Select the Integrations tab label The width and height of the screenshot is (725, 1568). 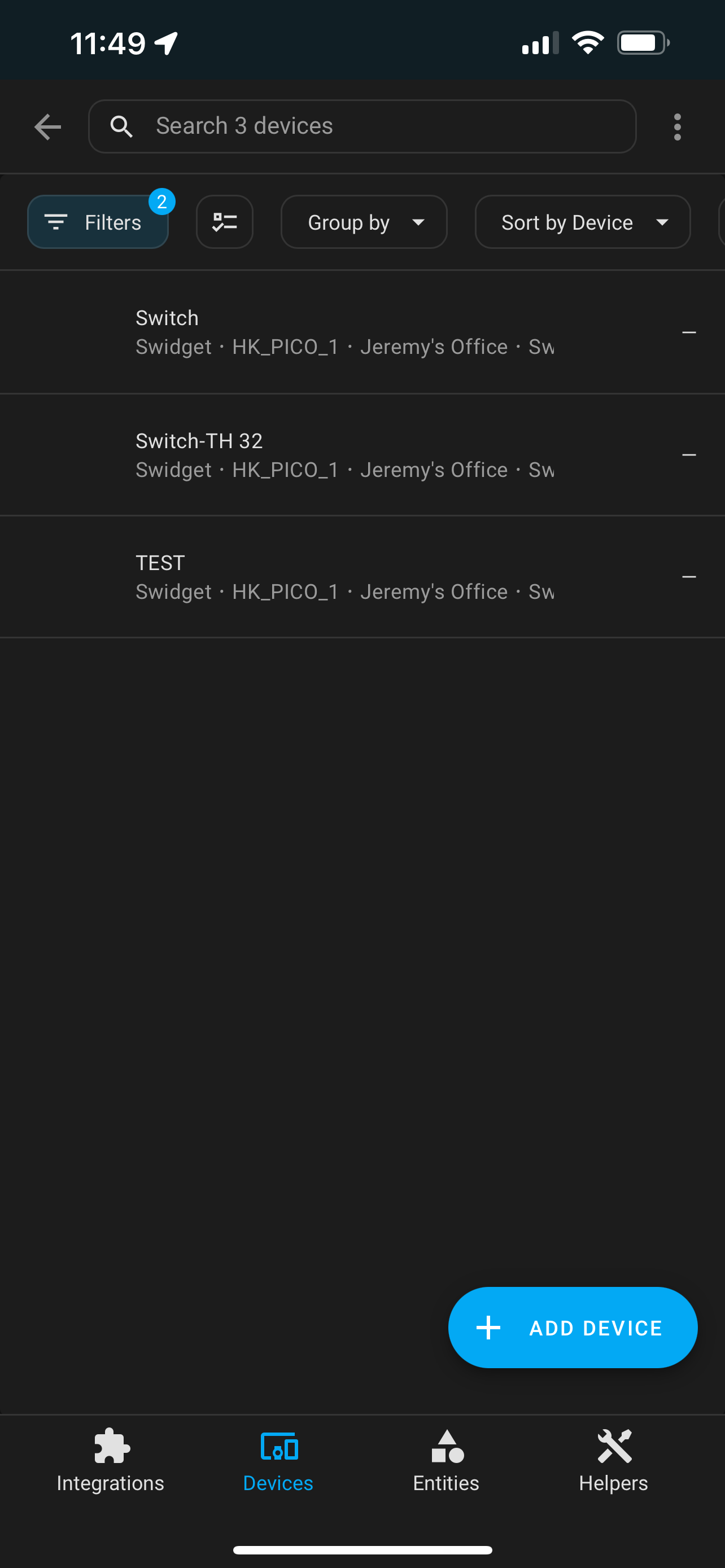[110, 1483]
